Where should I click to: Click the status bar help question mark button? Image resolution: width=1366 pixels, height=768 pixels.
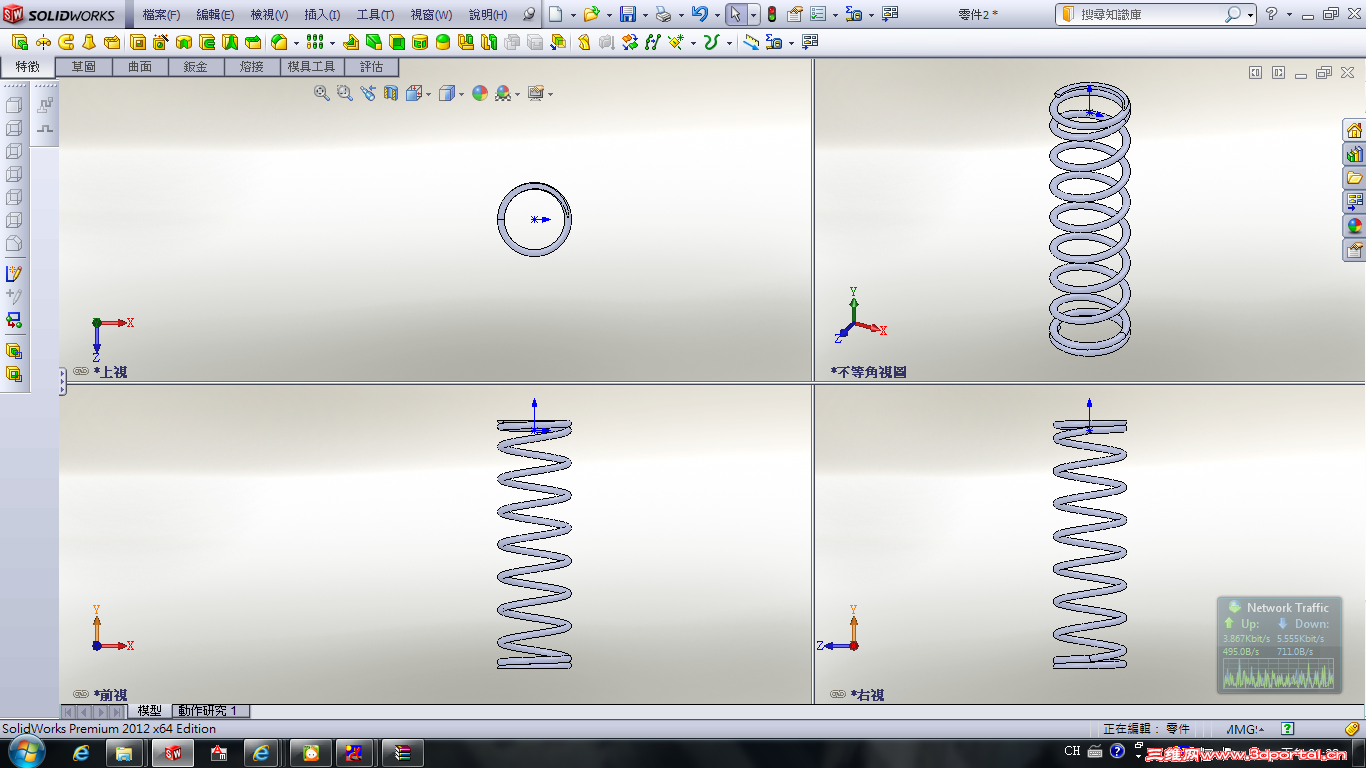coord(1288,729)
